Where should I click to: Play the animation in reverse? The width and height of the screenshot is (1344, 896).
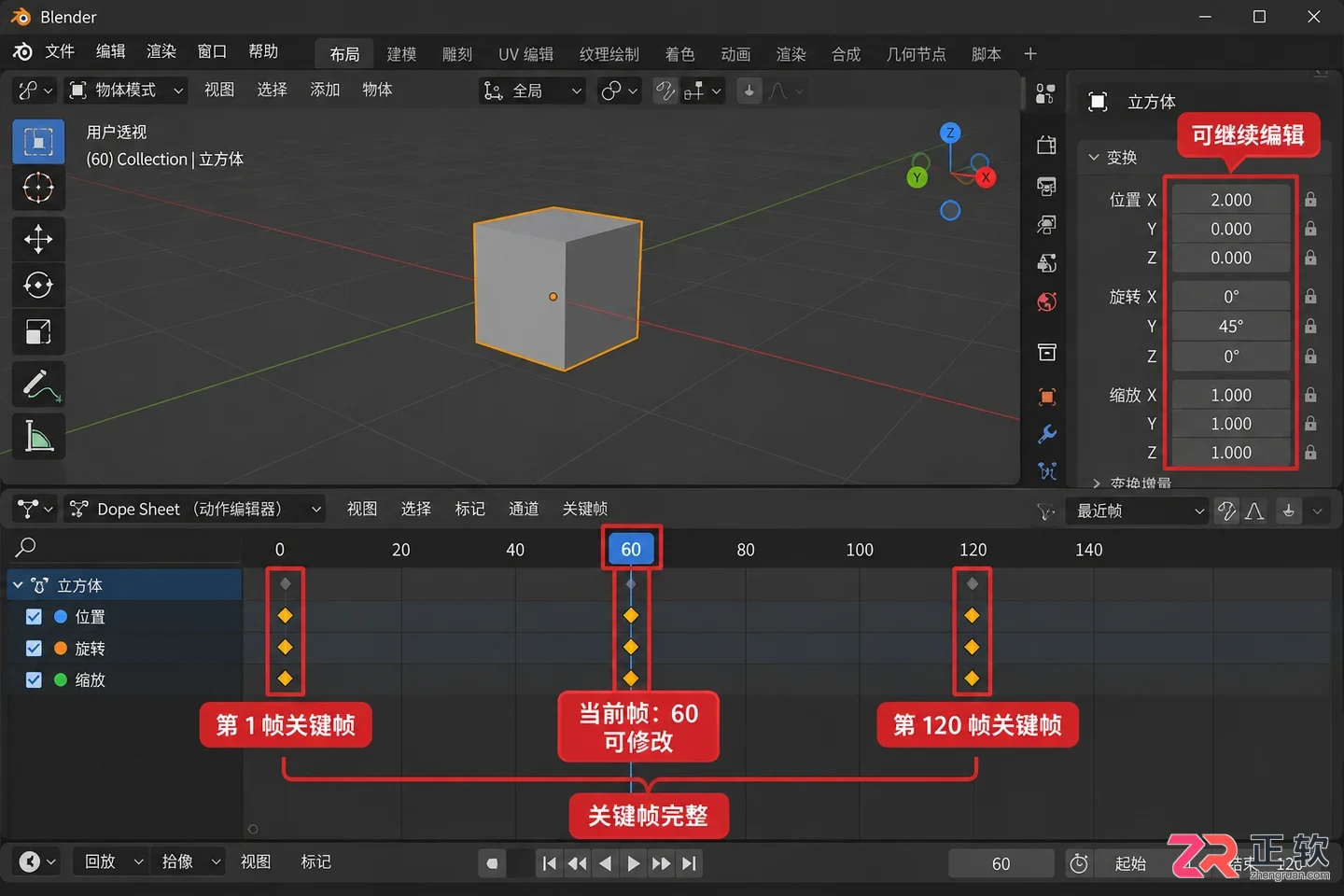click(x=605, y=863)
